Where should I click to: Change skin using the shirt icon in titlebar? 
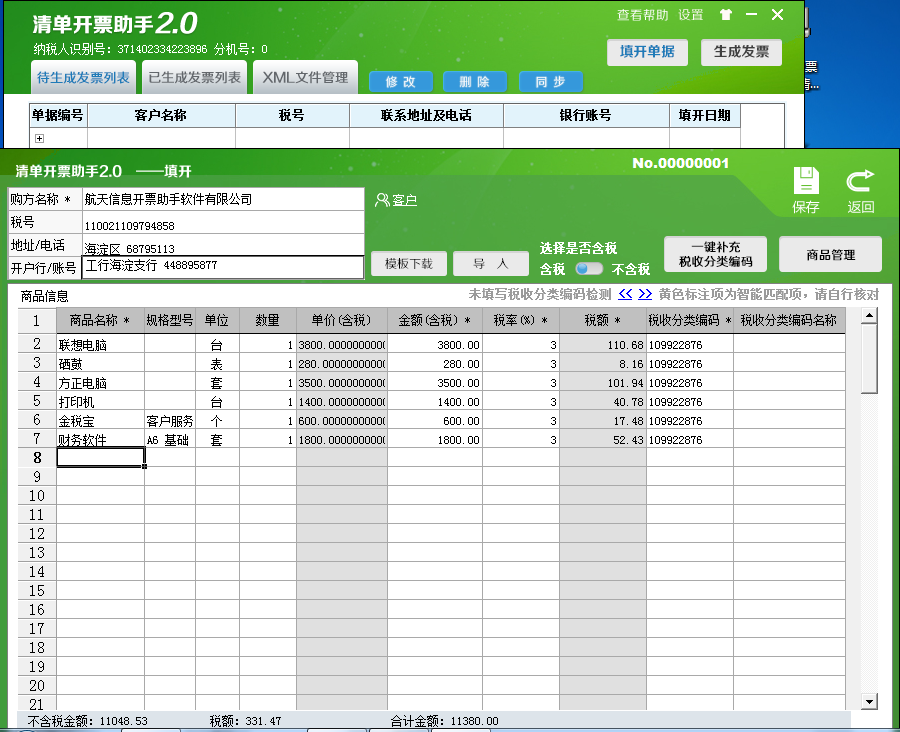tap(726, 15)
